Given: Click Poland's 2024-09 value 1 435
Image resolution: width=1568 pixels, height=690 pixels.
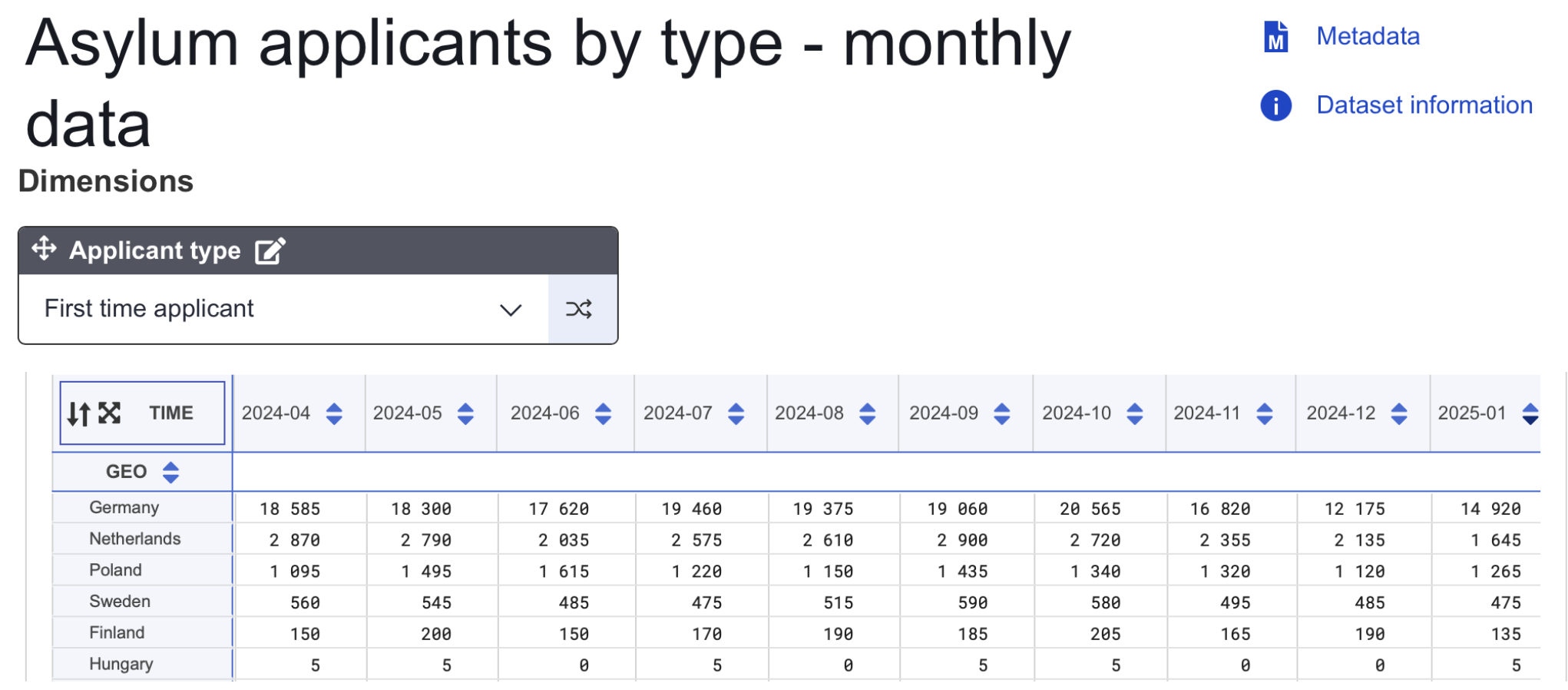Looking at the screenshot, I should point(962,572).
